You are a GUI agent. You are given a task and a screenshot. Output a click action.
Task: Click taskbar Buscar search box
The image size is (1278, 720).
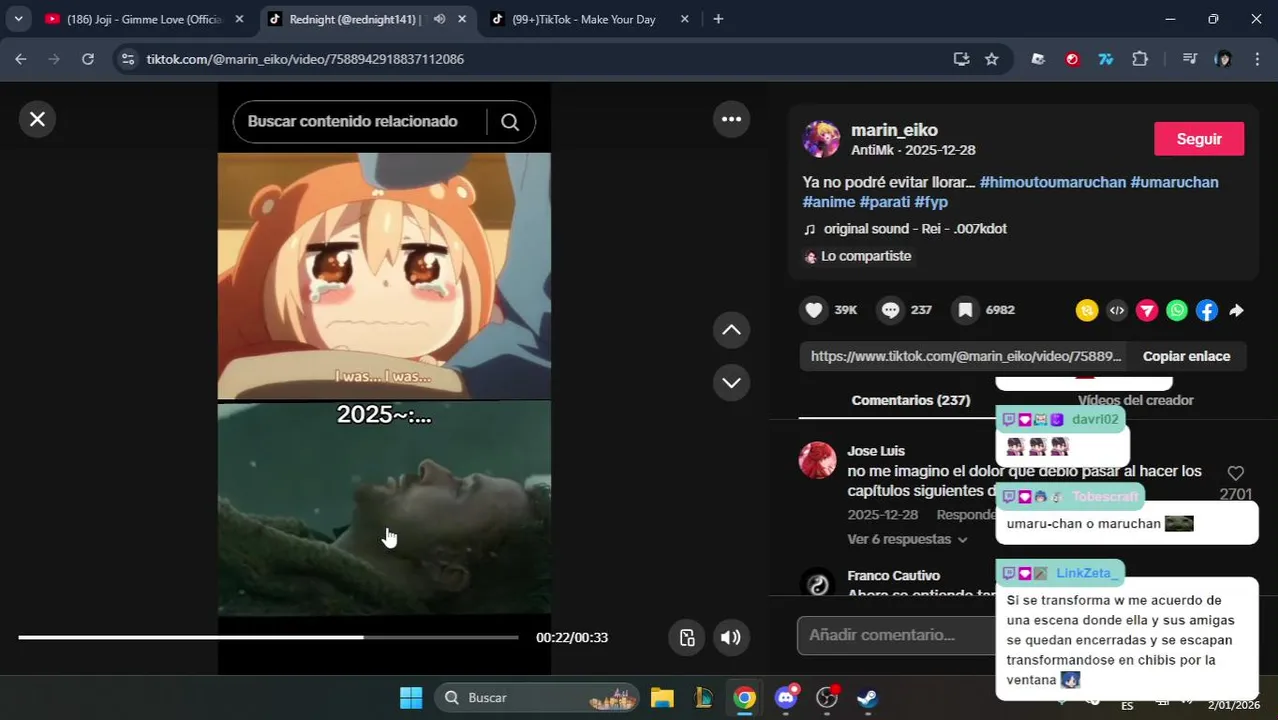pos(538,698)
